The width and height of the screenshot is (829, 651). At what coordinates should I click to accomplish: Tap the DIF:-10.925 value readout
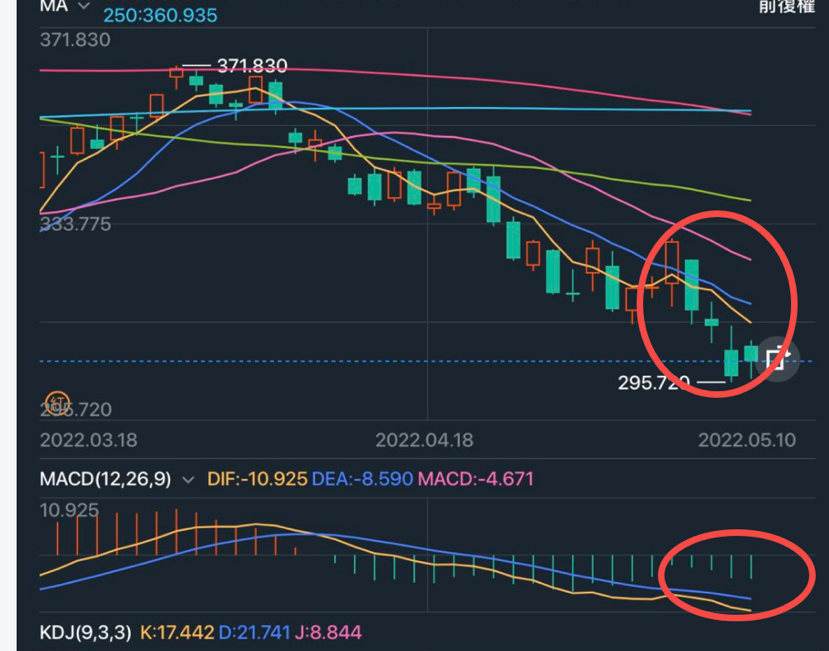click(x=257, y=479)
